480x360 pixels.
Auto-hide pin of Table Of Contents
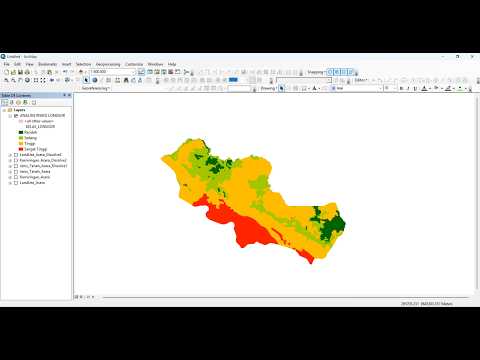[x=65, y=95]
